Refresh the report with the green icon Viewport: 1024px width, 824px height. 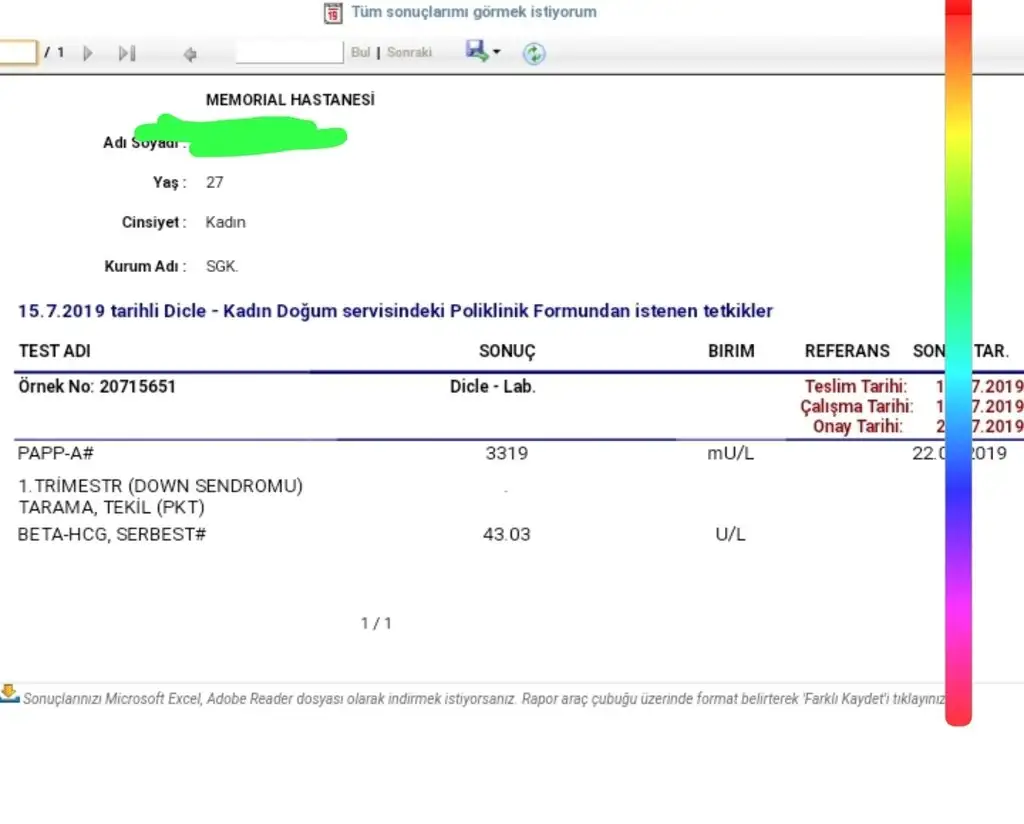[x=534, y=54]
